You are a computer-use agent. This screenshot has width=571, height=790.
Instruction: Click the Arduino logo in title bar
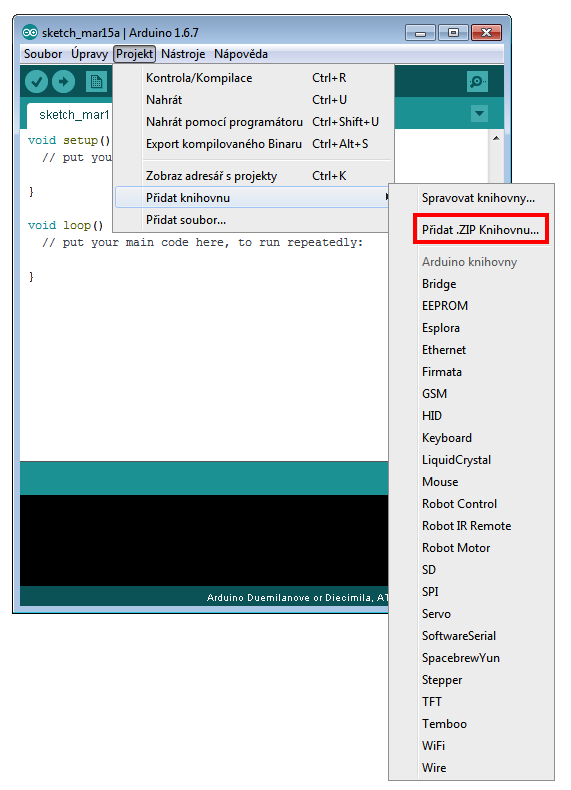tap(30, 33)
